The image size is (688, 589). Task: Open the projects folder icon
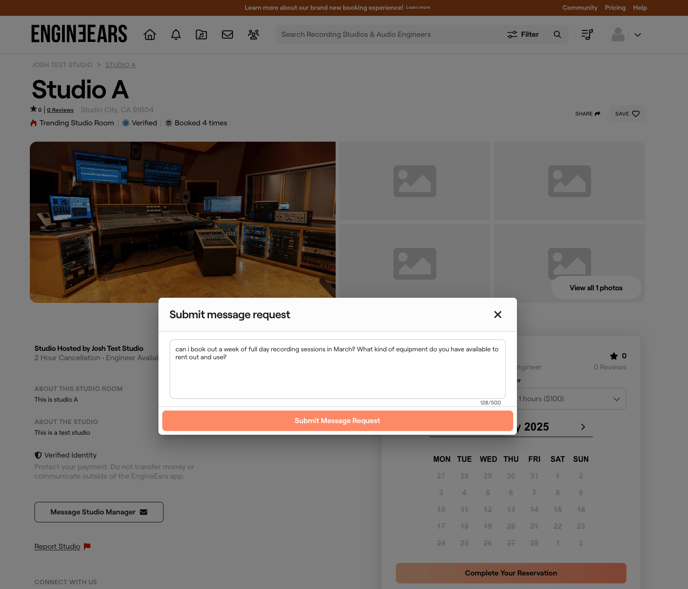click(x=201, y=34)
